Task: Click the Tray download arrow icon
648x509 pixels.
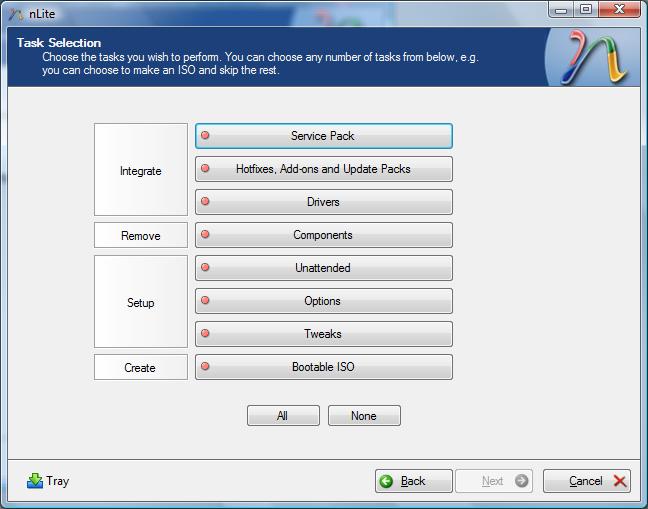Action: click(35, 481)
